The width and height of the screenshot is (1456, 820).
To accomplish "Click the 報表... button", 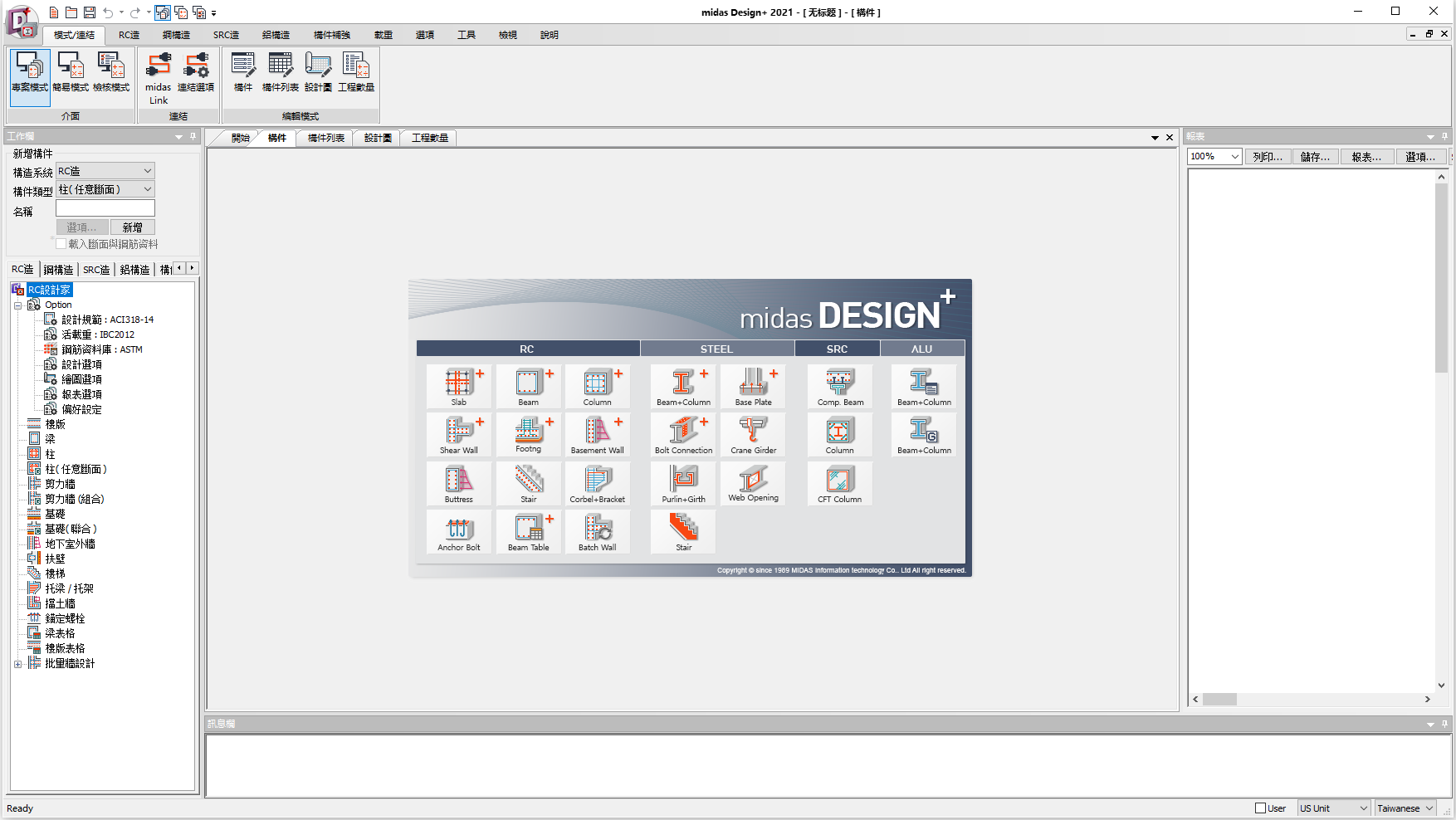I will pos(1366,157).
